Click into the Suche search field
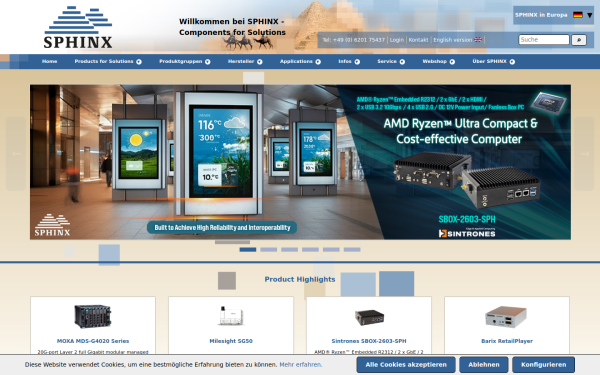Screen dimensions: 600x375 click(544, 39)
